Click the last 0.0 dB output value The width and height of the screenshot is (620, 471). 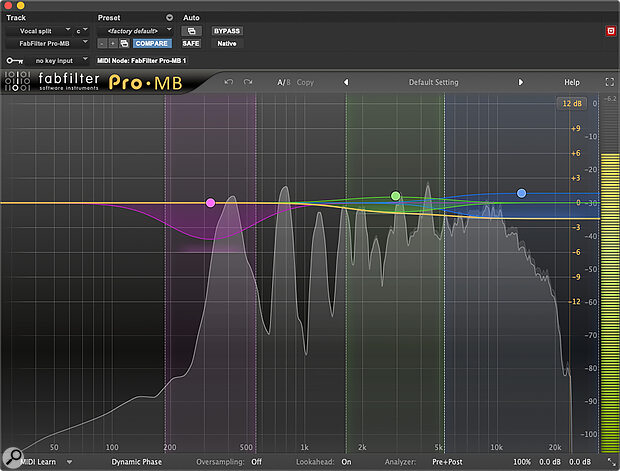point(580,462)
